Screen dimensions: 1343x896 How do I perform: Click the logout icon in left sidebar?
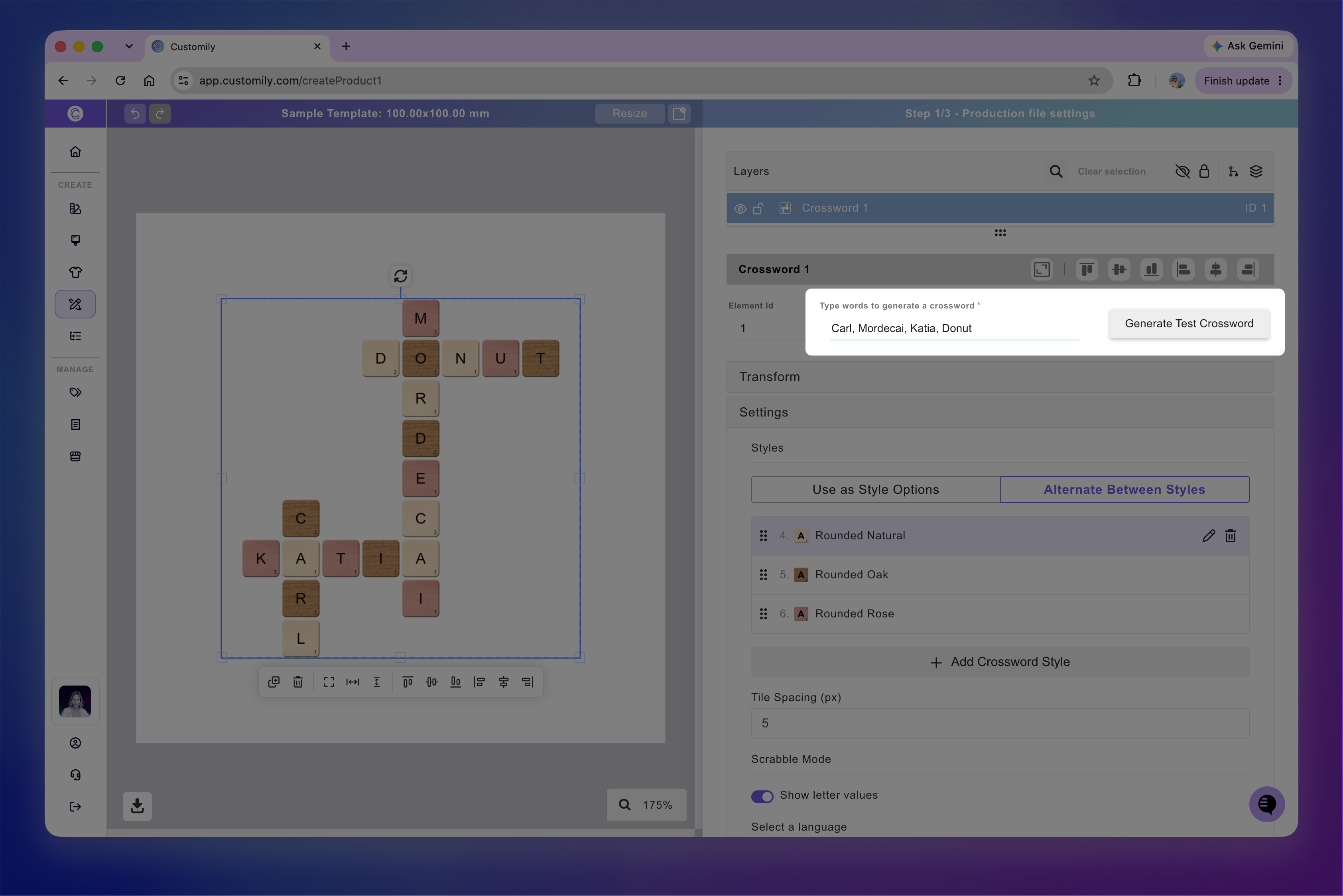coord(75,806)
